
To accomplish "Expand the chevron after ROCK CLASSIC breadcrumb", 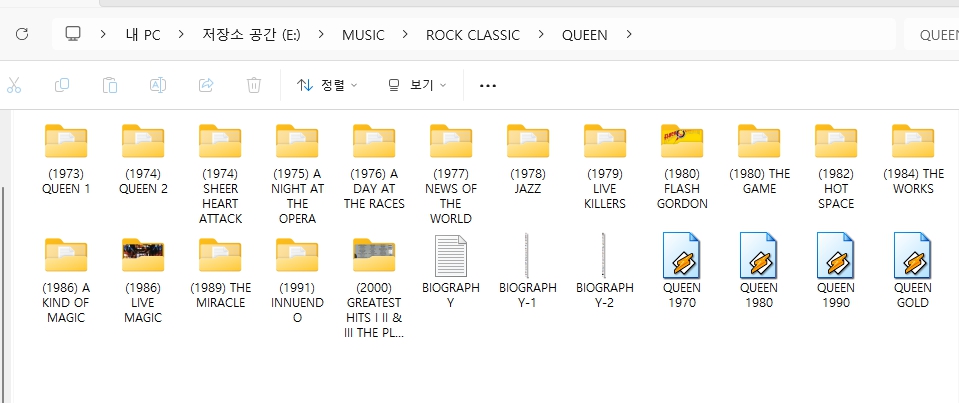I will tap(541, 34).
